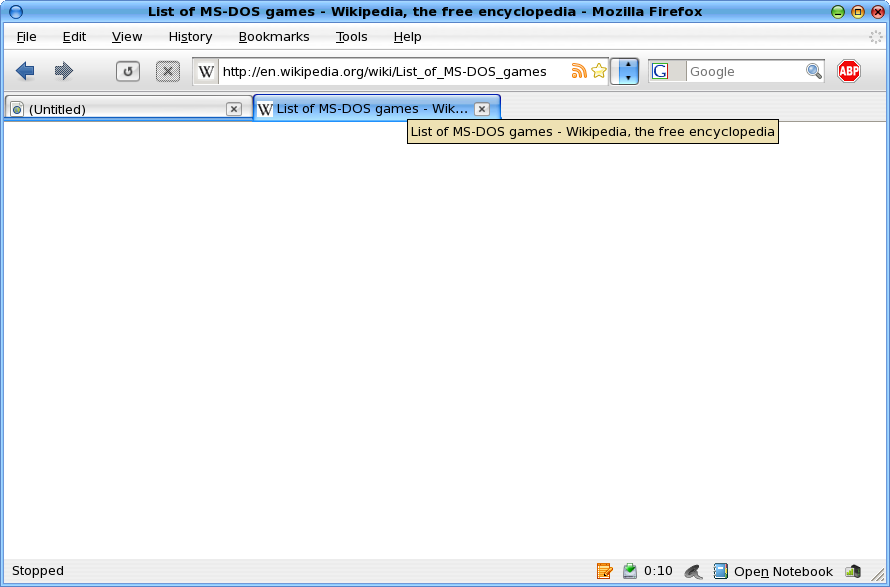Open the address bar history dropdown

coord(624,72)
